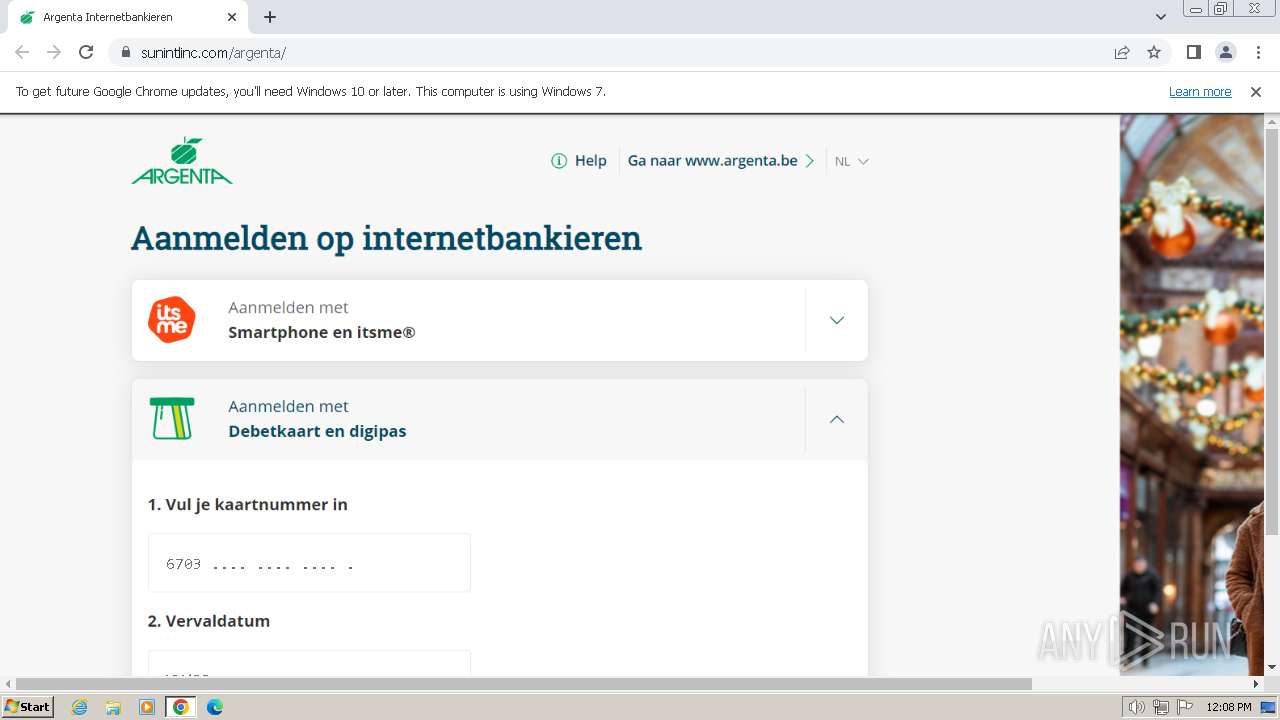Click vertical scrollbar down arrow
Screen dimensions: 1280x720
(x=1272, y=667)
